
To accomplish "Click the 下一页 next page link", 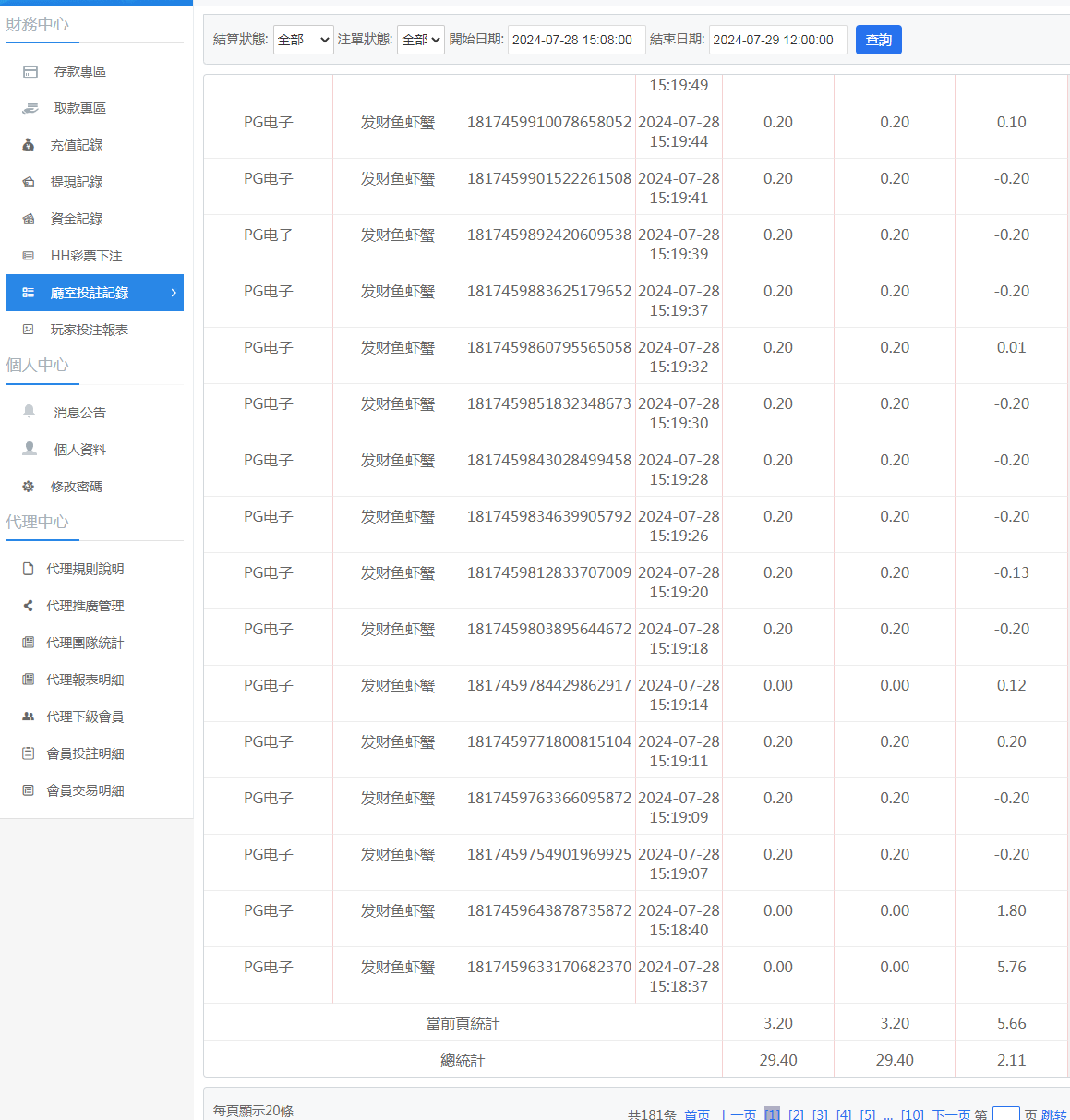I will click(x=951, y=1114).
